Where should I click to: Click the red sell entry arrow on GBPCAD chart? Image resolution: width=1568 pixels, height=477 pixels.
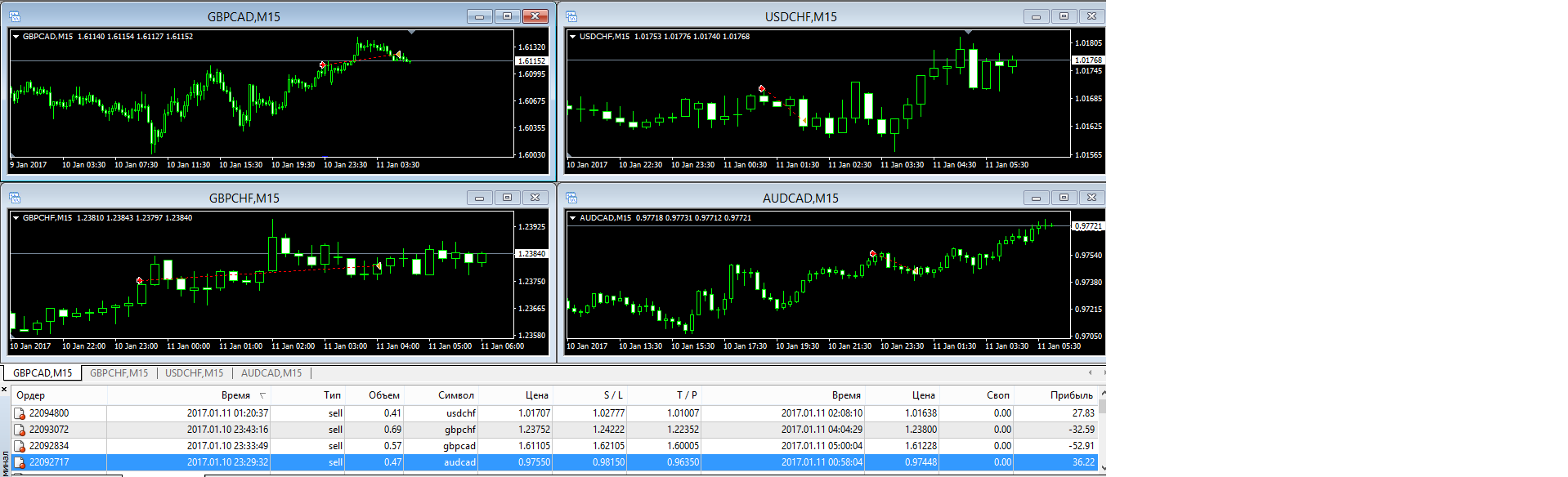click(x=322, y=65)
